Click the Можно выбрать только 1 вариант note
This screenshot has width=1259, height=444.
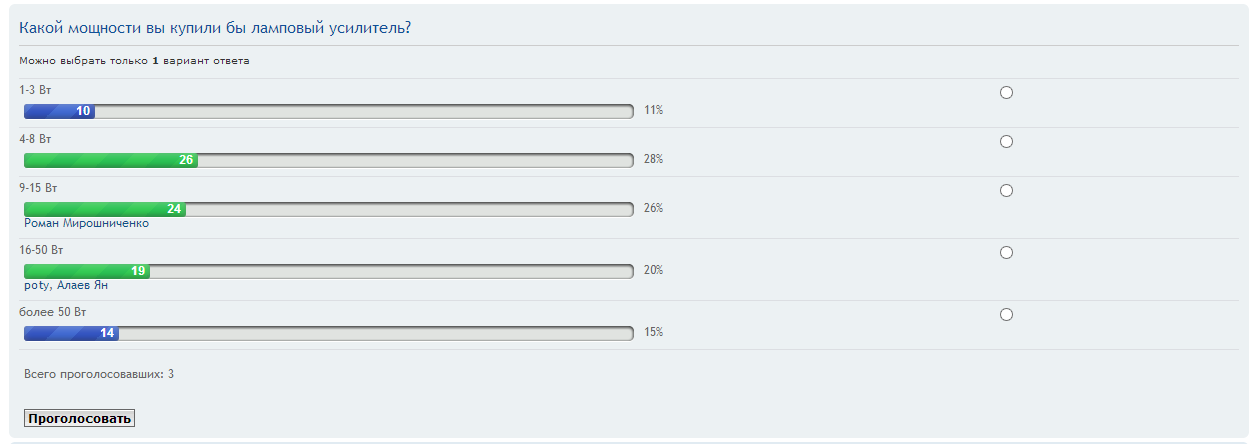134,61
